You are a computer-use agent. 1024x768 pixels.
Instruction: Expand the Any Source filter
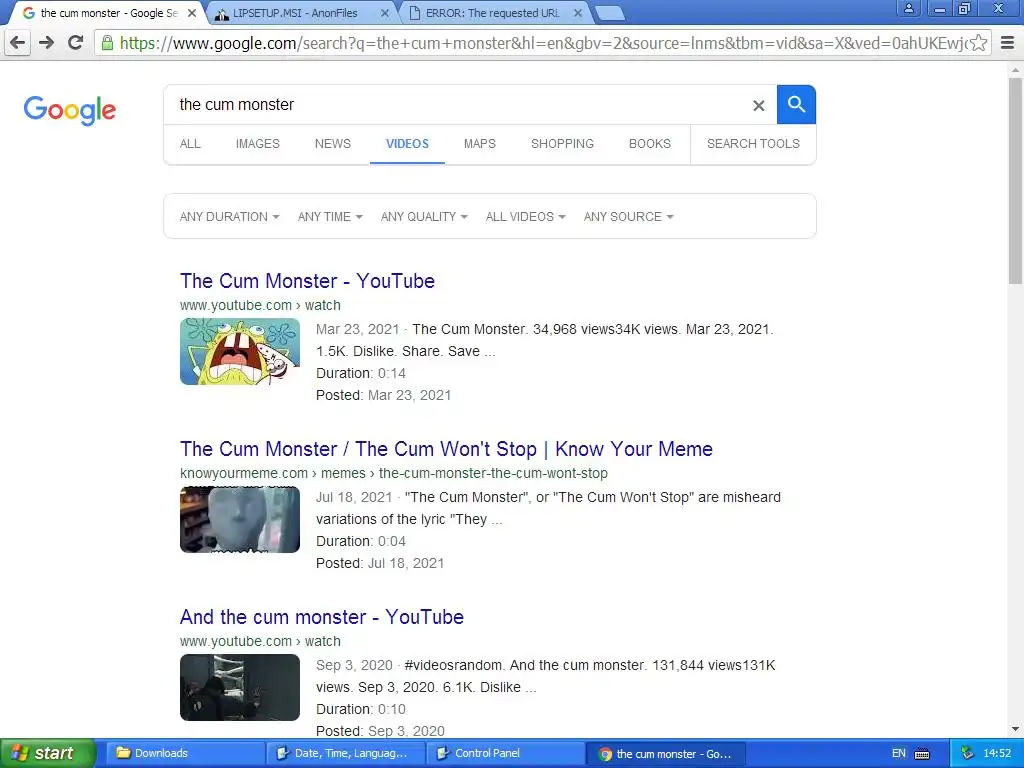click(628, 217)
